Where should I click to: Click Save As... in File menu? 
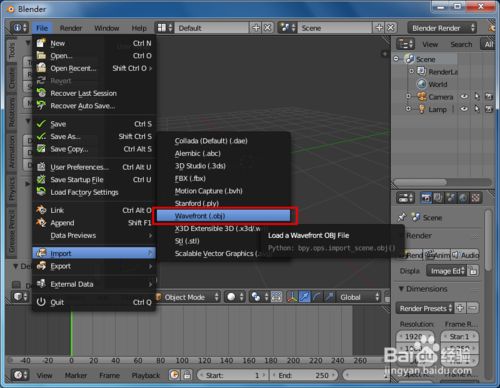pos(94,136)
